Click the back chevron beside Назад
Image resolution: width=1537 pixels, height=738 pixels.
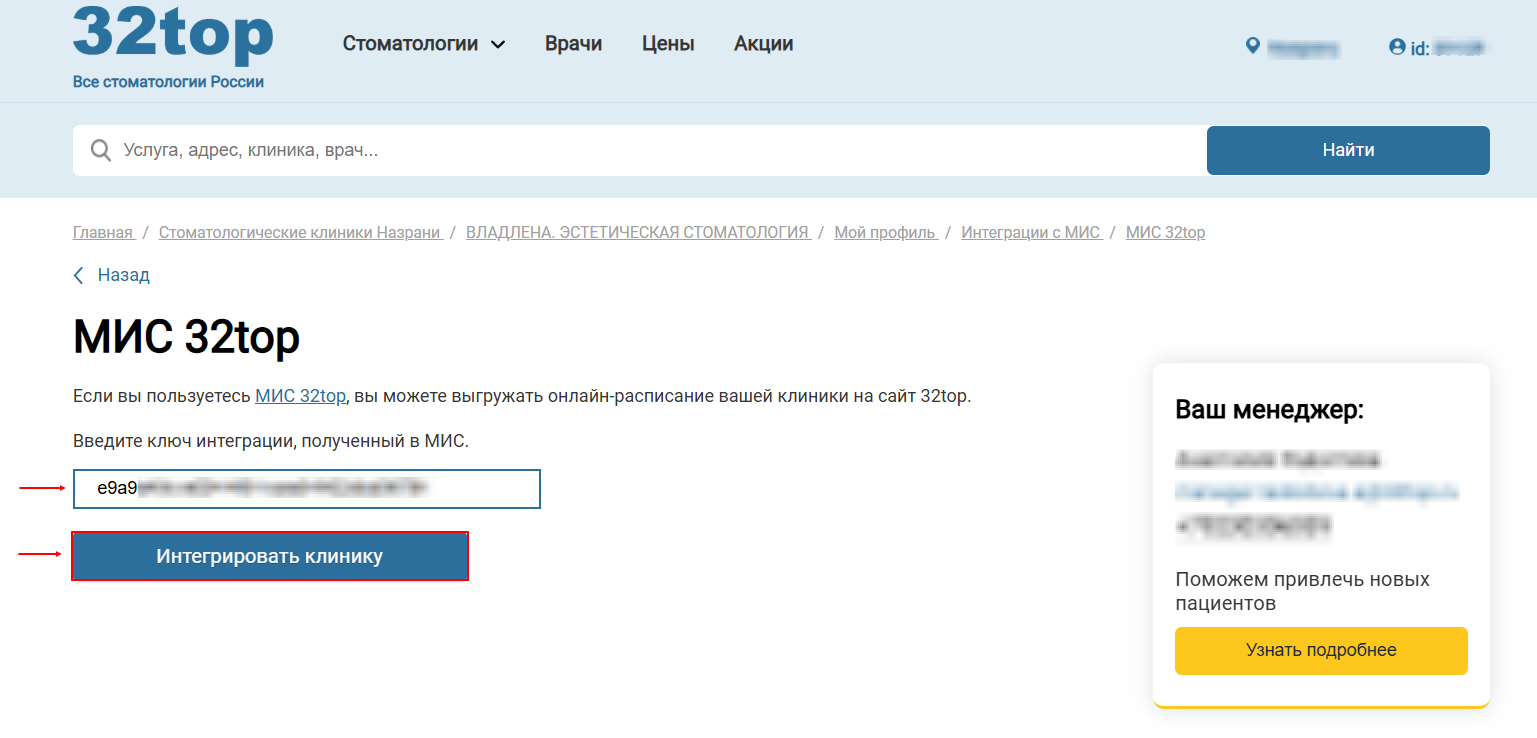(x=79, y=275)
